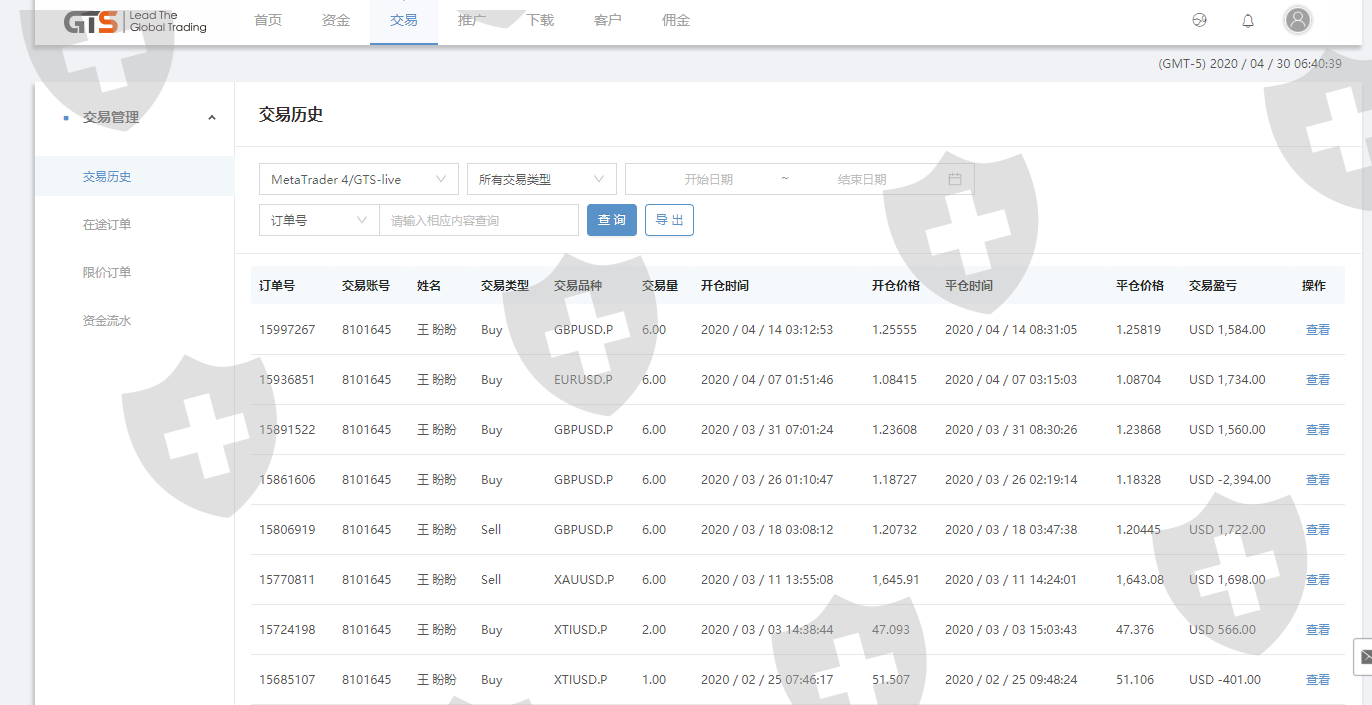The width and height of the screenshot is (1372, 705).
Task: Click the GTS logo in the header
Action: pyautogui.click(x=135, y=21)
